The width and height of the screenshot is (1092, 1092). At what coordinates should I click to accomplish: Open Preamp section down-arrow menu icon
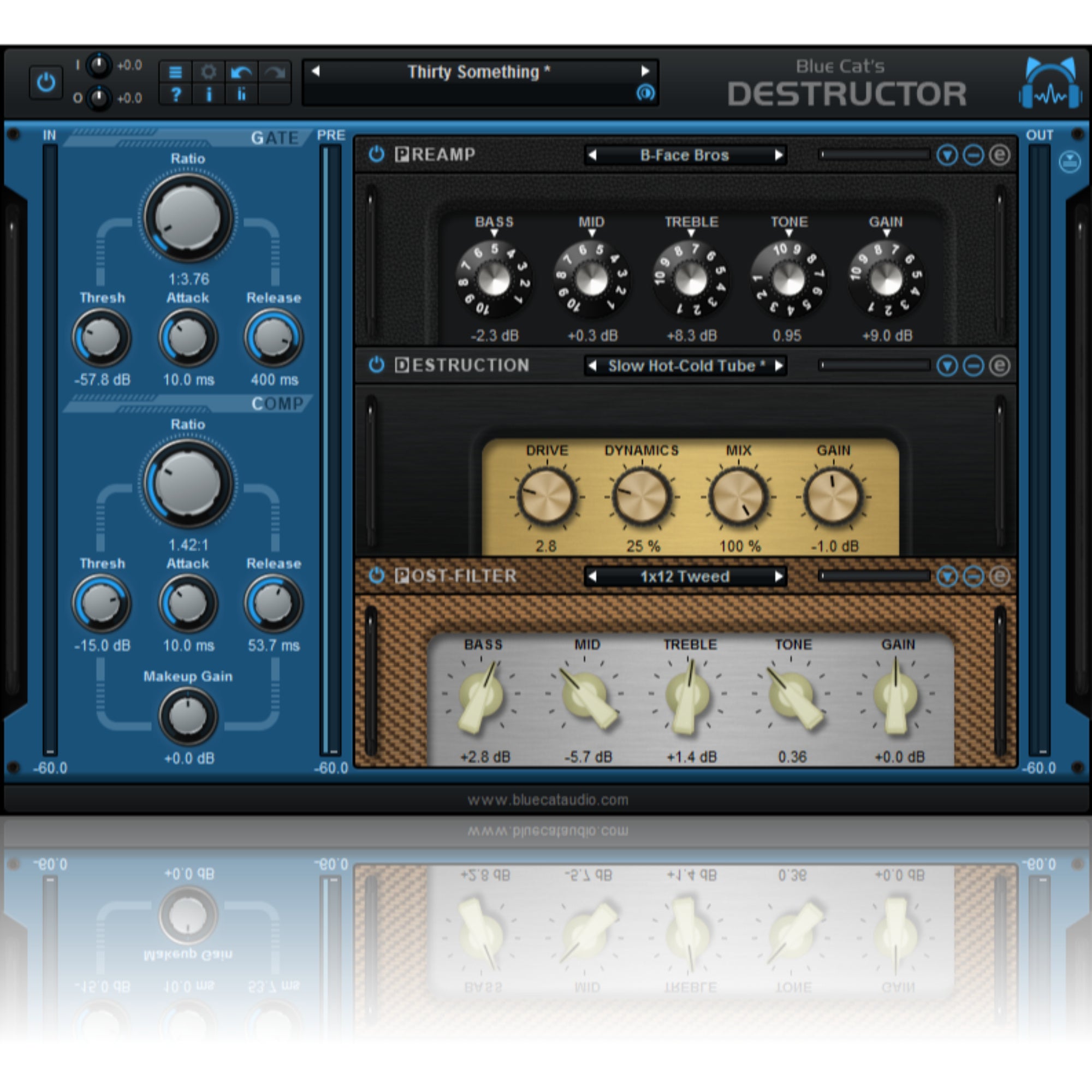(947, 155)
